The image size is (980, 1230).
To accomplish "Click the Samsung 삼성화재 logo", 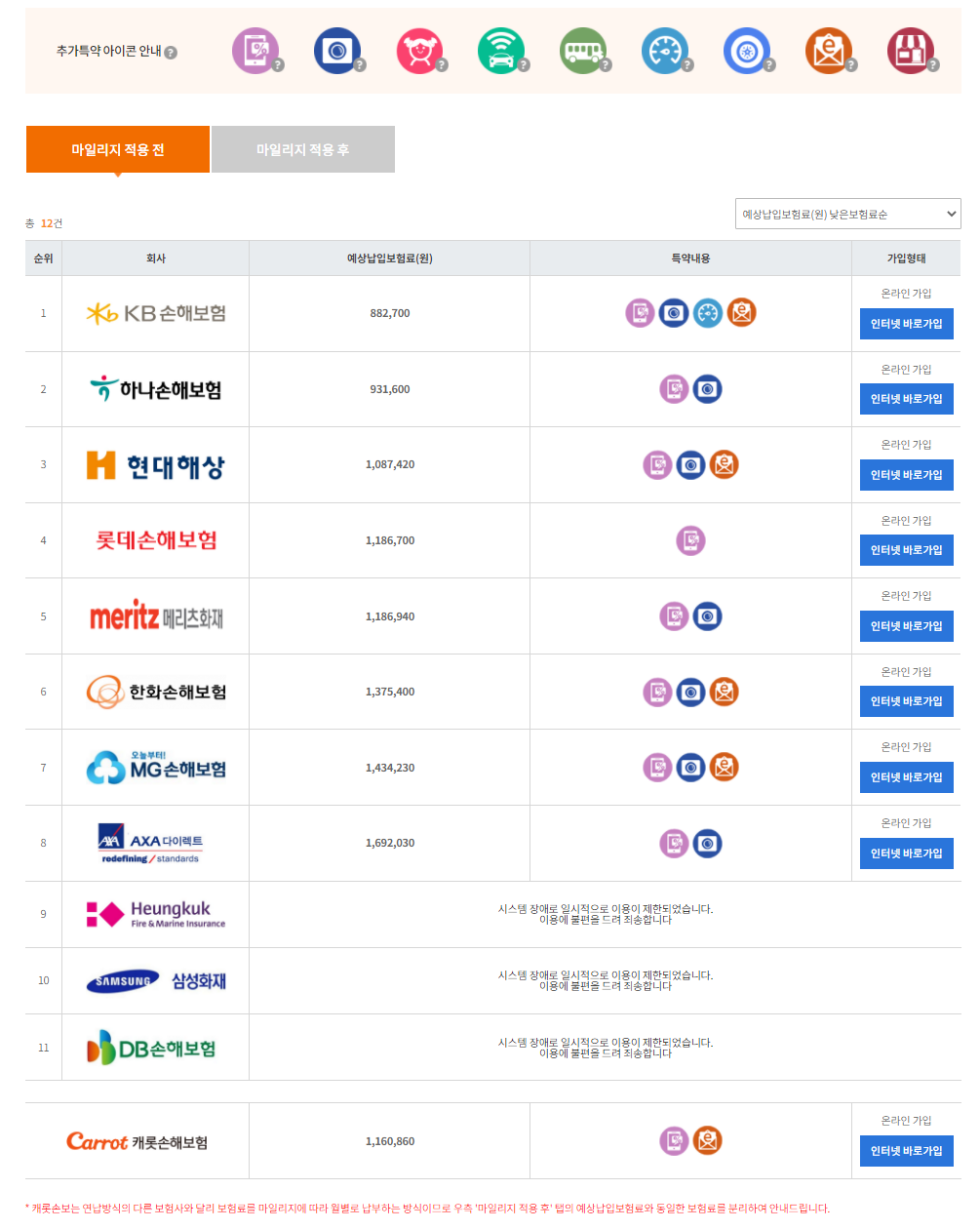I will 156,981.
